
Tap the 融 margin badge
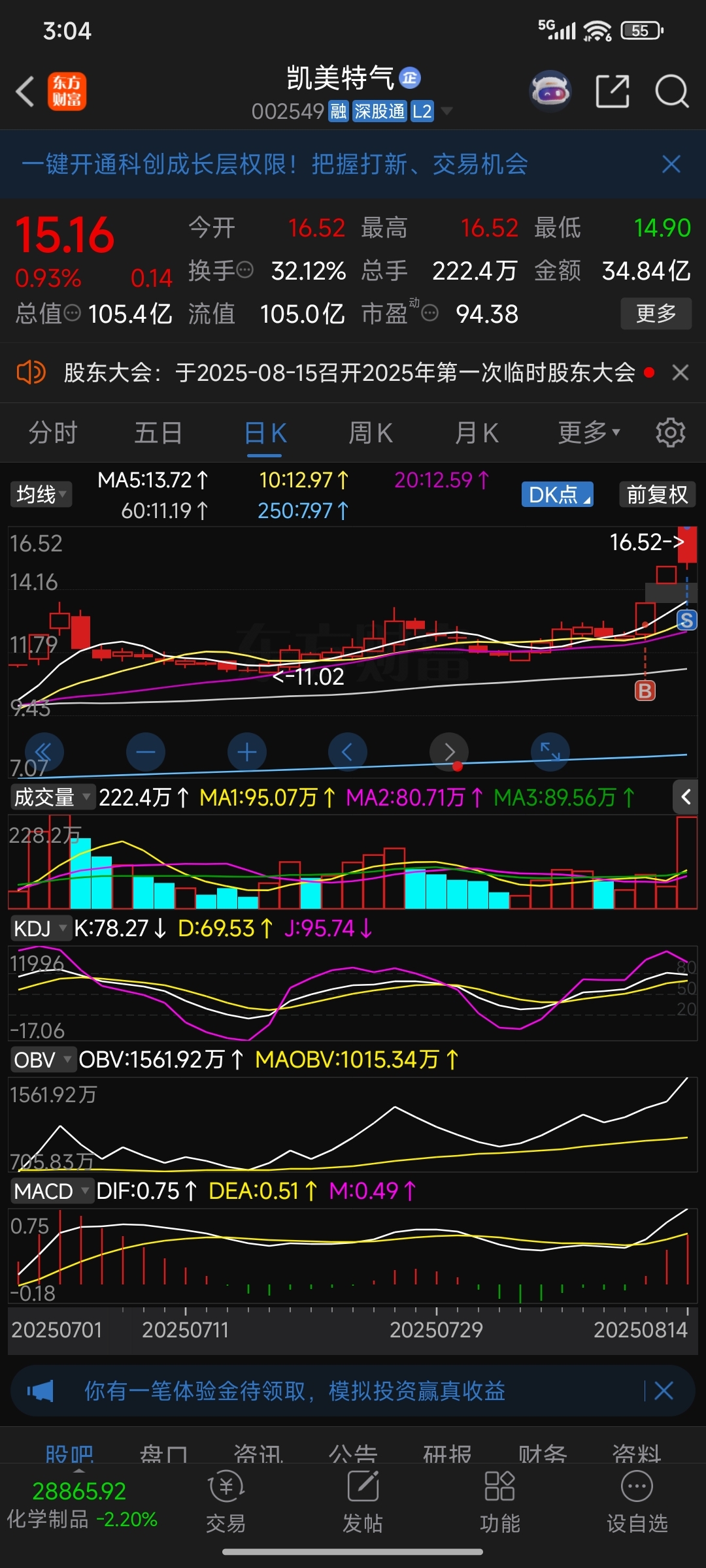(338, 111)
